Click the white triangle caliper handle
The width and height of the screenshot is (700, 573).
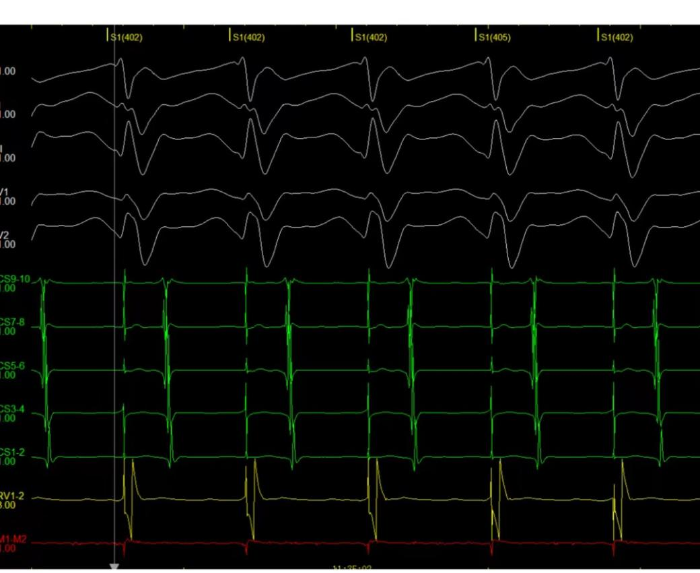(x=115, y=567)
